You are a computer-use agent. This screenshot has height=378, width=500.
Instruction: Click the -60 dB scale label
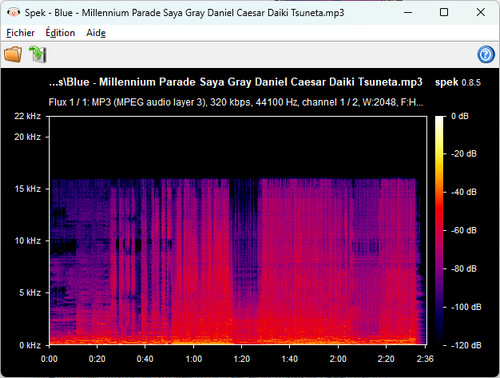(464, 230)
